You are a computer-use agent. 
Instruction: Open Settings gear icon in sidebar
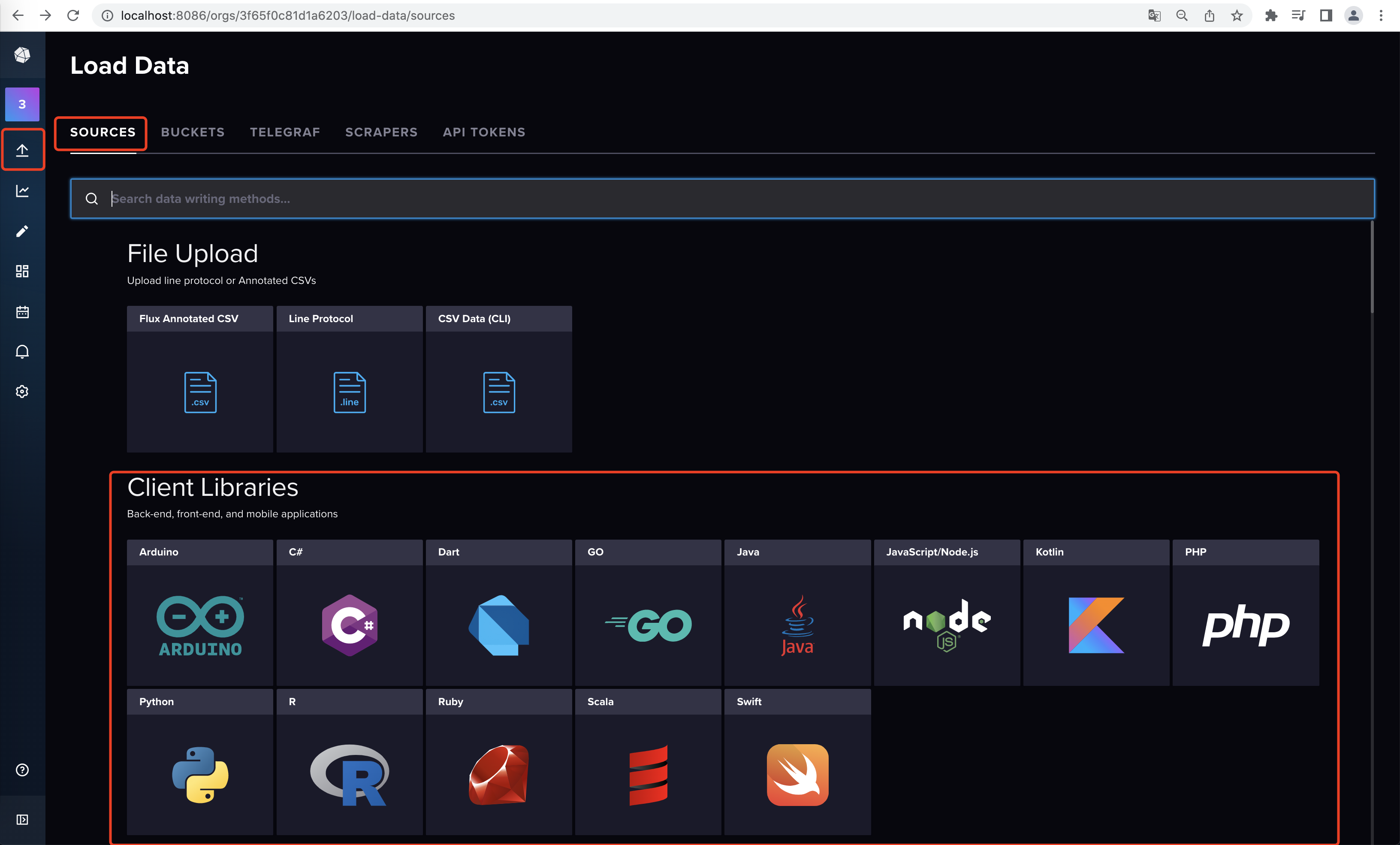tap(22, 392)
